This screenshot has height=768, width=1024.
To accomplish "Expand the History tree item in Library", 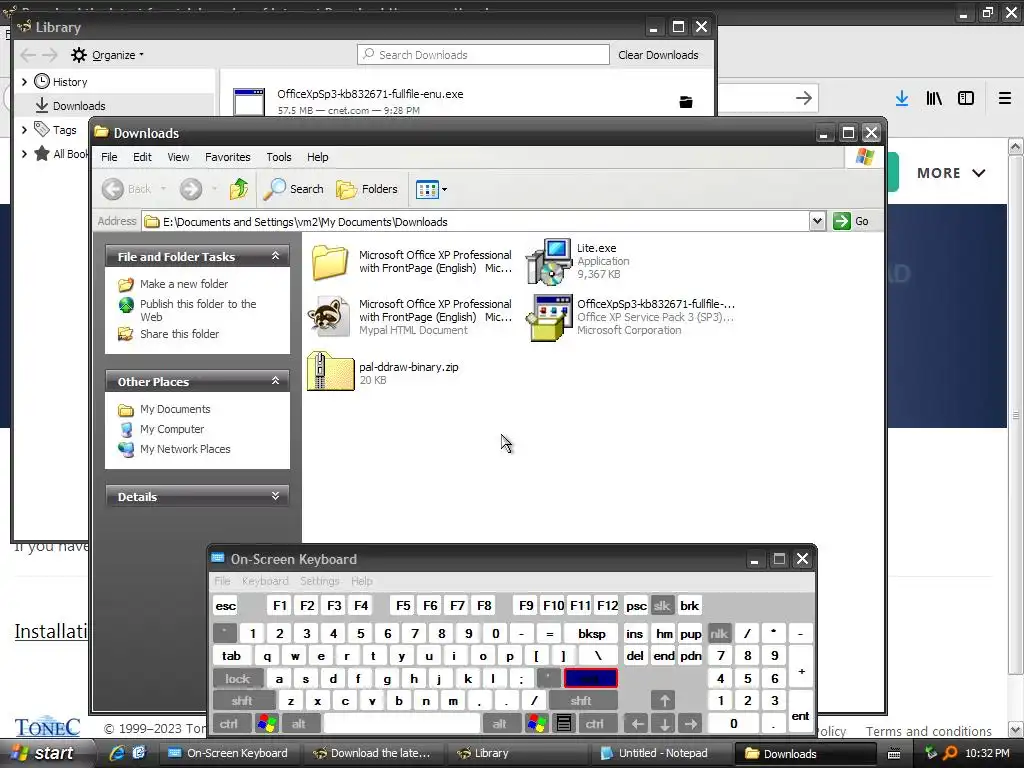I will pos(24,82).
